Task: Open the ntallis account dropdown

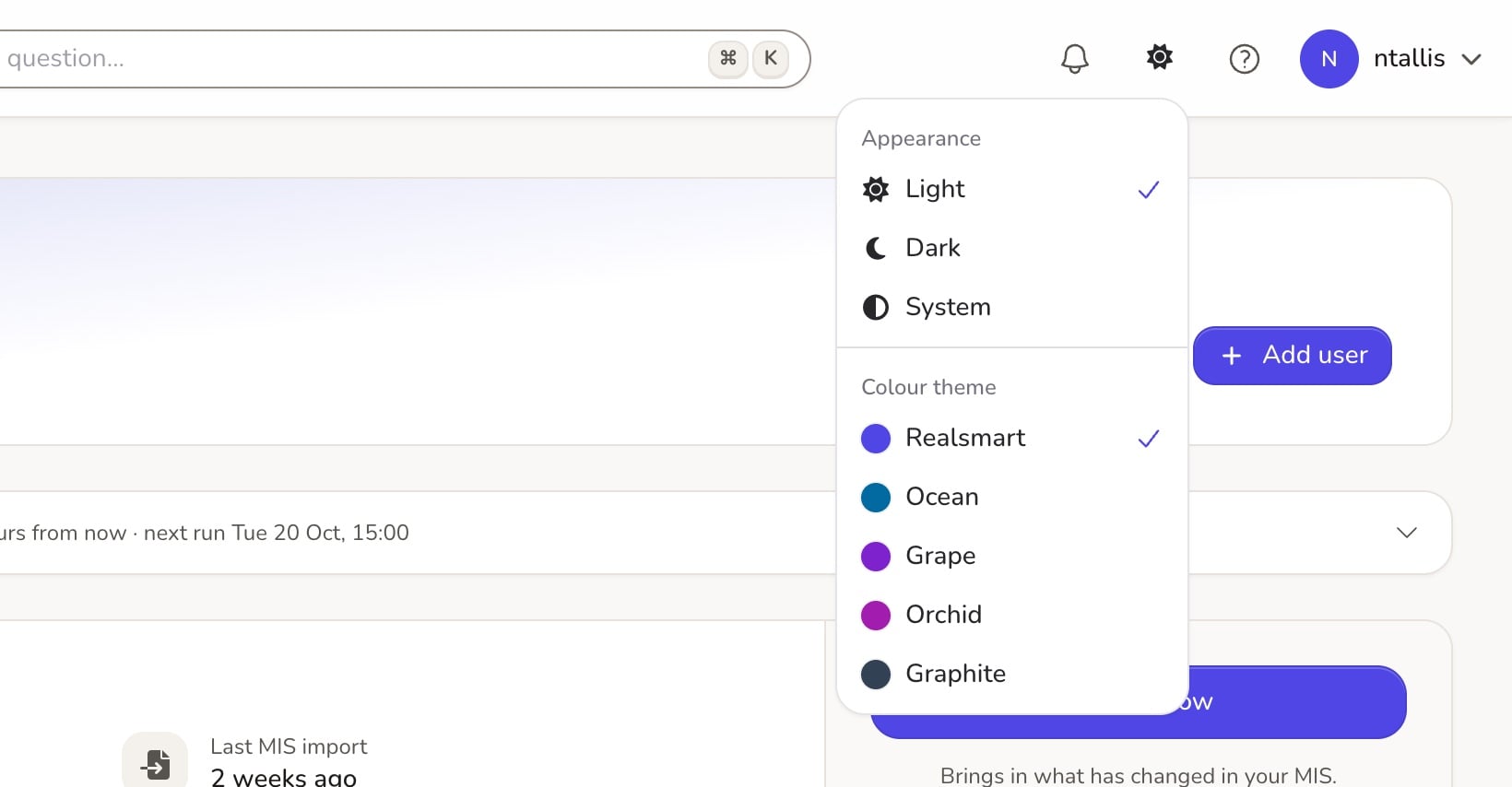Action: point(1391,59)
